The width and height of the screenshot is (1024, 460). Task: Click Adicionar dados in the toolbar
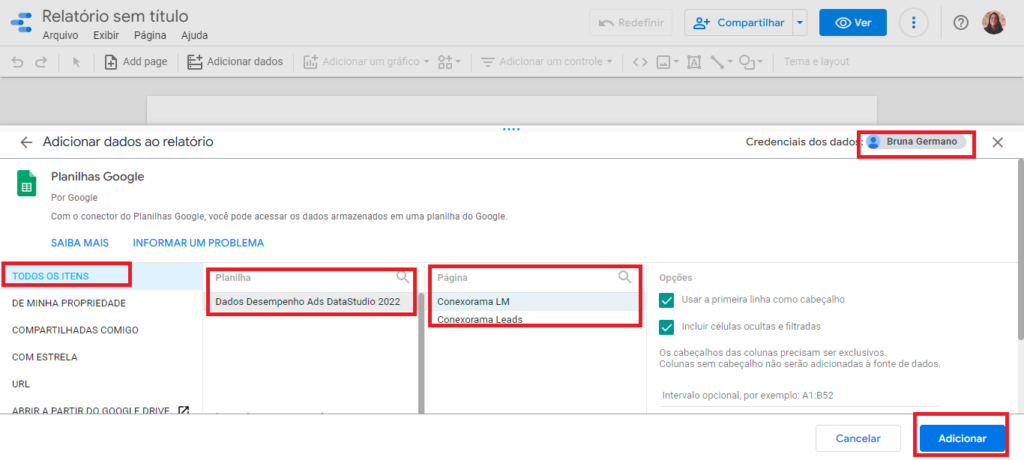(235, 62)
